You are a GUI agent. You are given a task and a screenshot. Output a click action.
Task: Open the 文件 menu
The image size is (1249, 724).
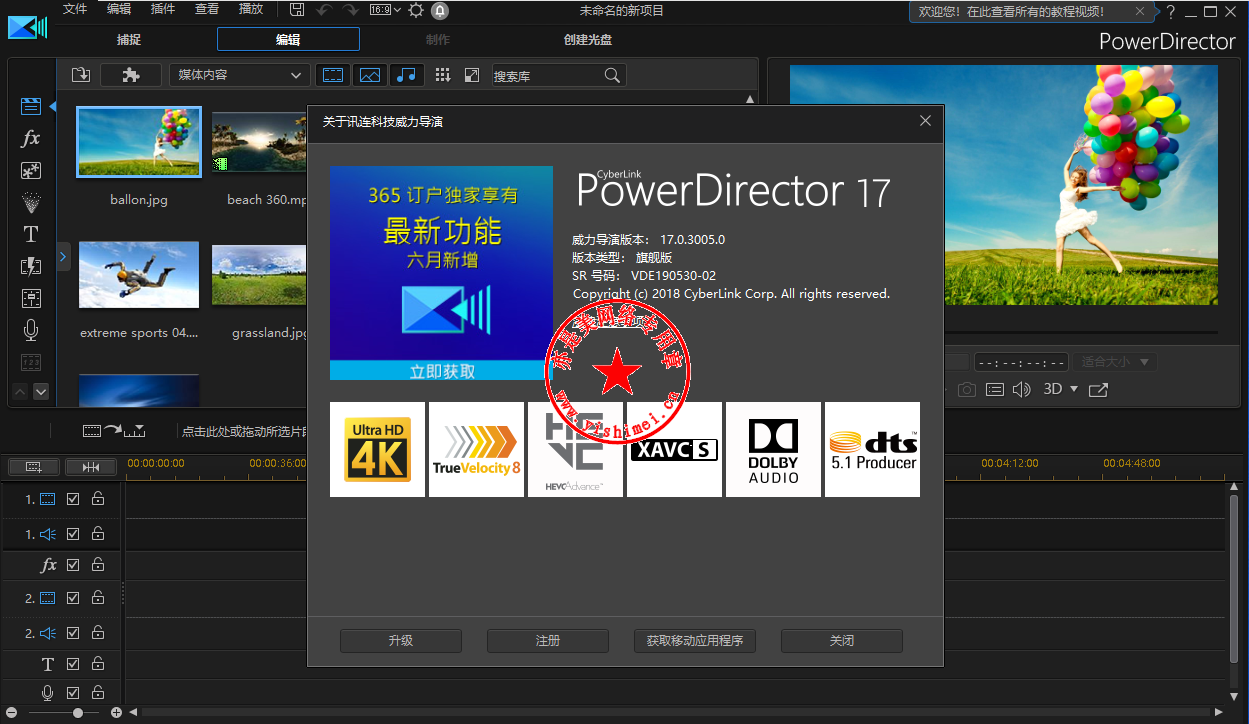pos(75,9)
